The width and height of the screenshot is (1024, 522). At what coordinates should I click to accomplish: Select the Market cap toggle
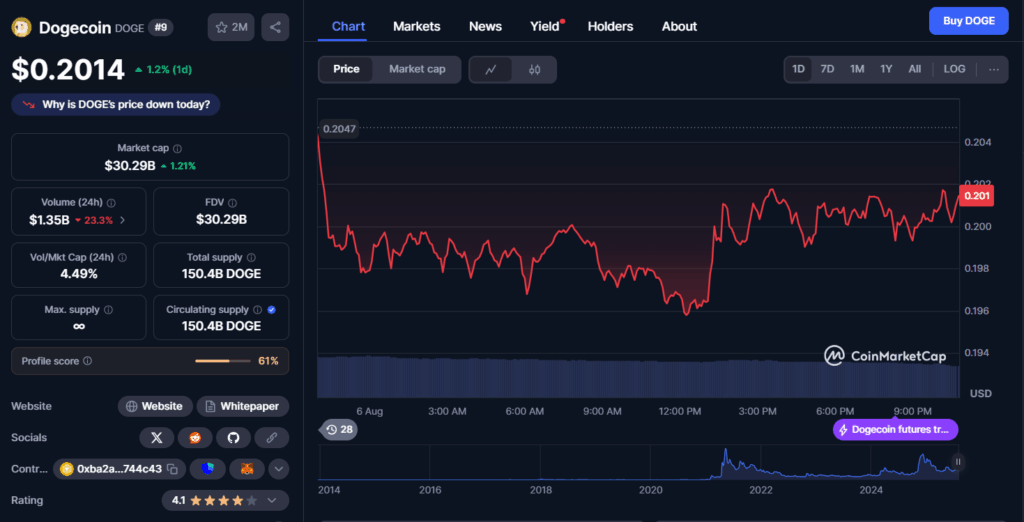point(417,69)
